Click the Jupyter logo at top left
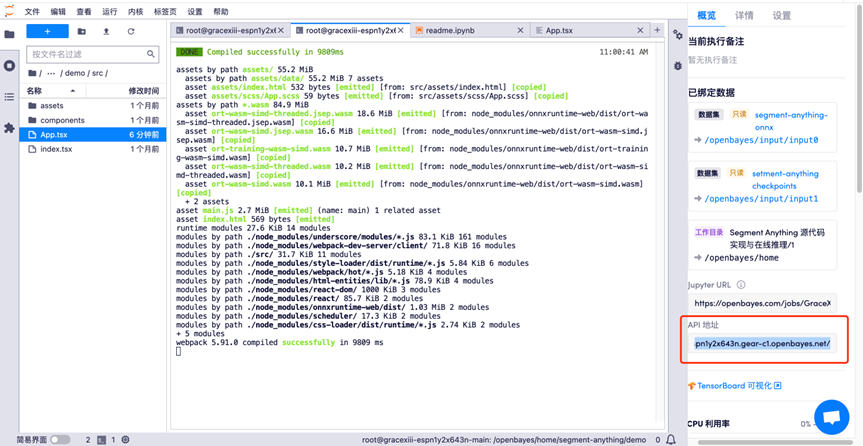 pyautogui.click(x=9, y=11)
